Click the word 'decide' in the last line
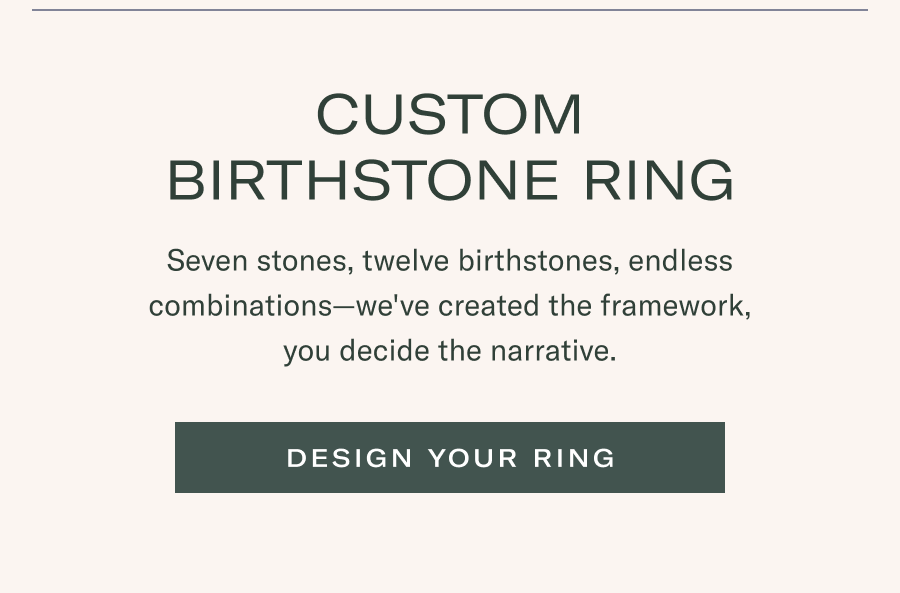The width and height of the screenshot is (900, 593). point(384,351)
